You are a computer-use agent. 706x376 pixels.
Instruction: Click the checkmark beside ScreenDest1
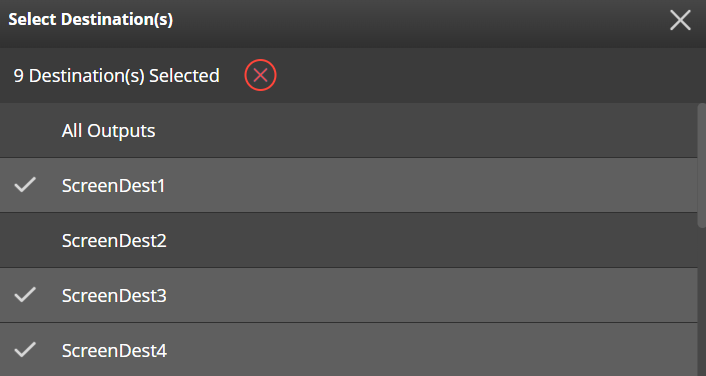[25, 185]
